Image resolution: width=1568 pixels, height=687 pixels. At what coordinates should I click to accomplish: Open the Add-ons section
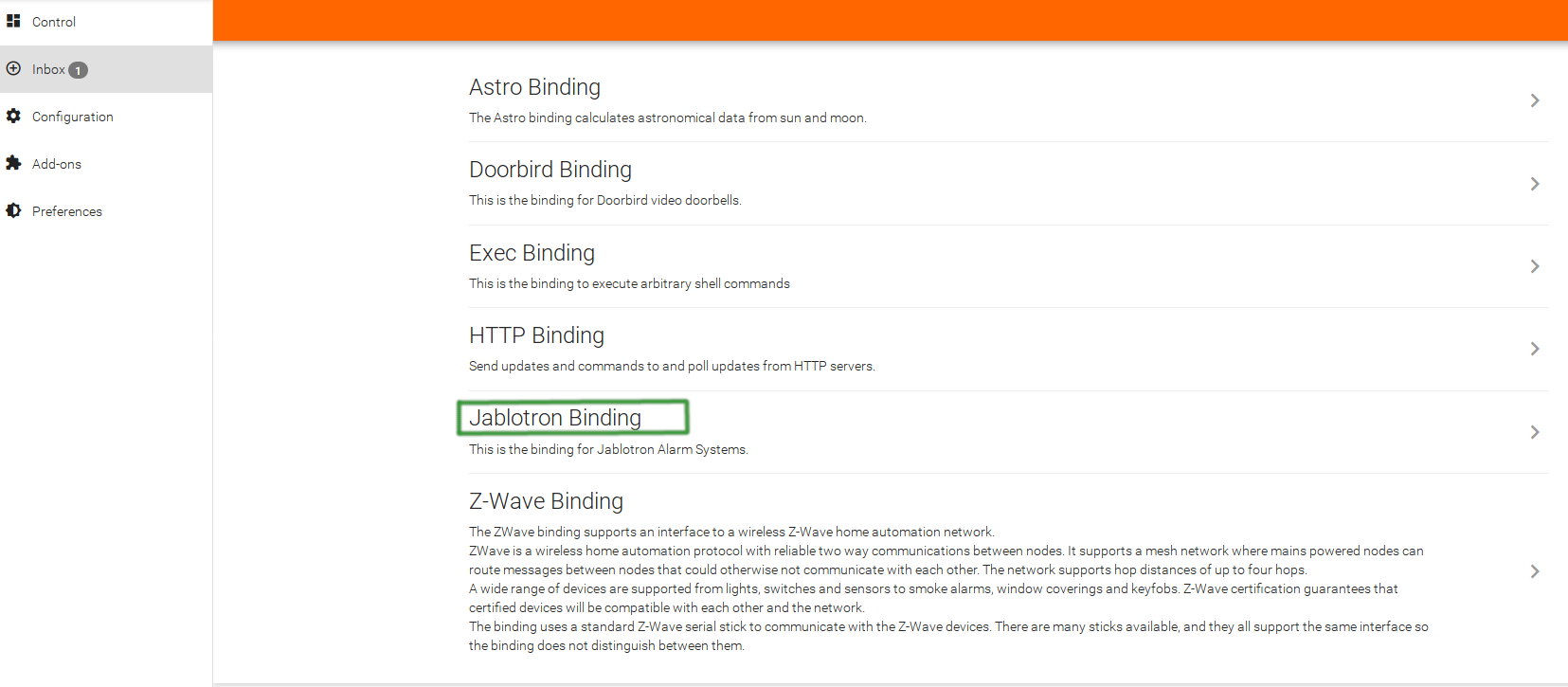tap(106, 164)
